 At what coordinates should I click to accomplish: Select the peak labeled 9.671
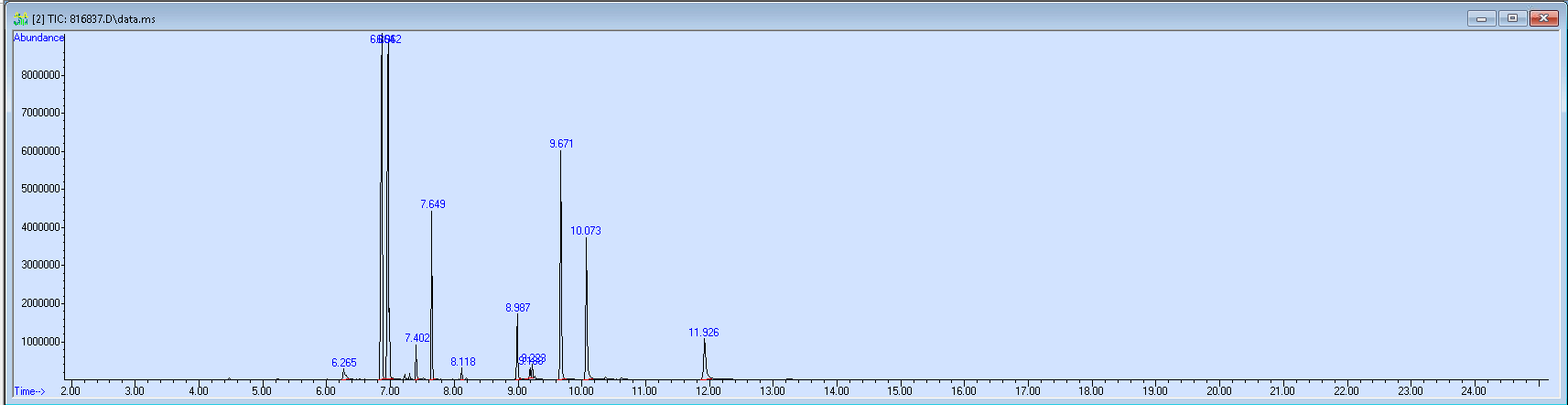point(561,144)
